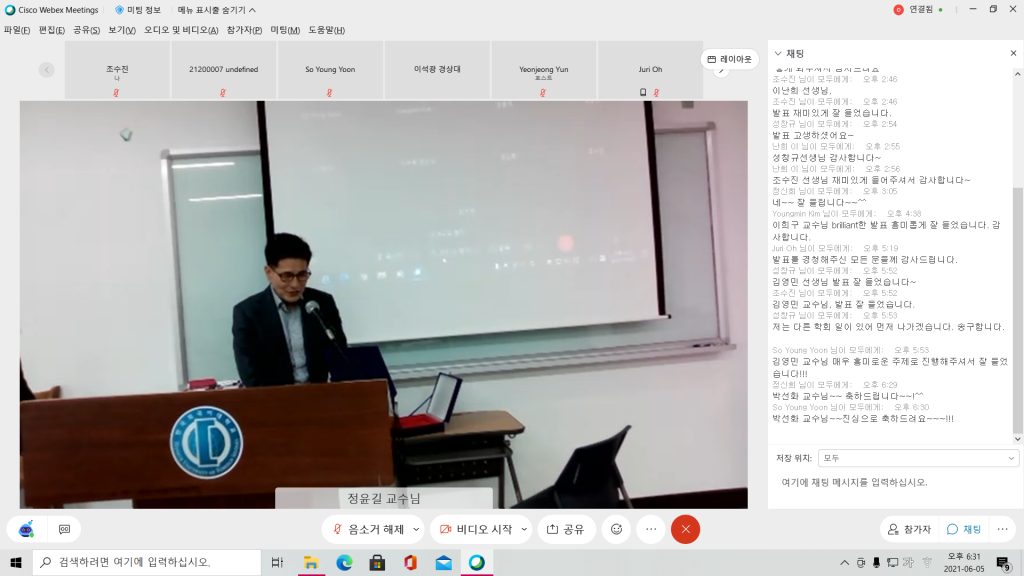Open the 보기 menu

tap(121, 30)
